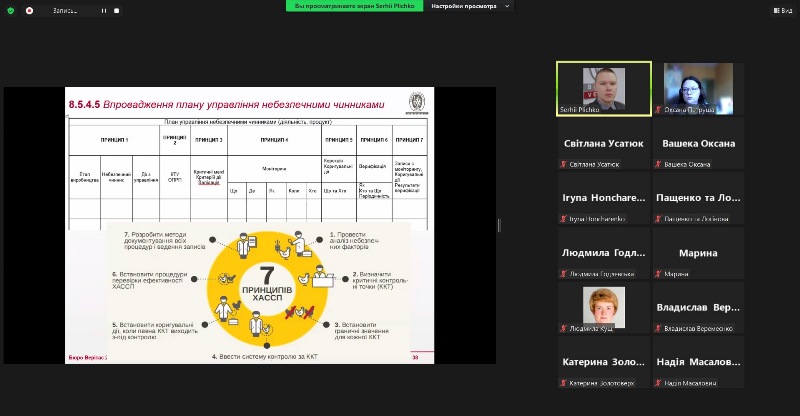This screenshot has height=416, width=800.
Task: Click muted mic icon beside Світлана Усатюк label
Action: (x=564, y=164)
